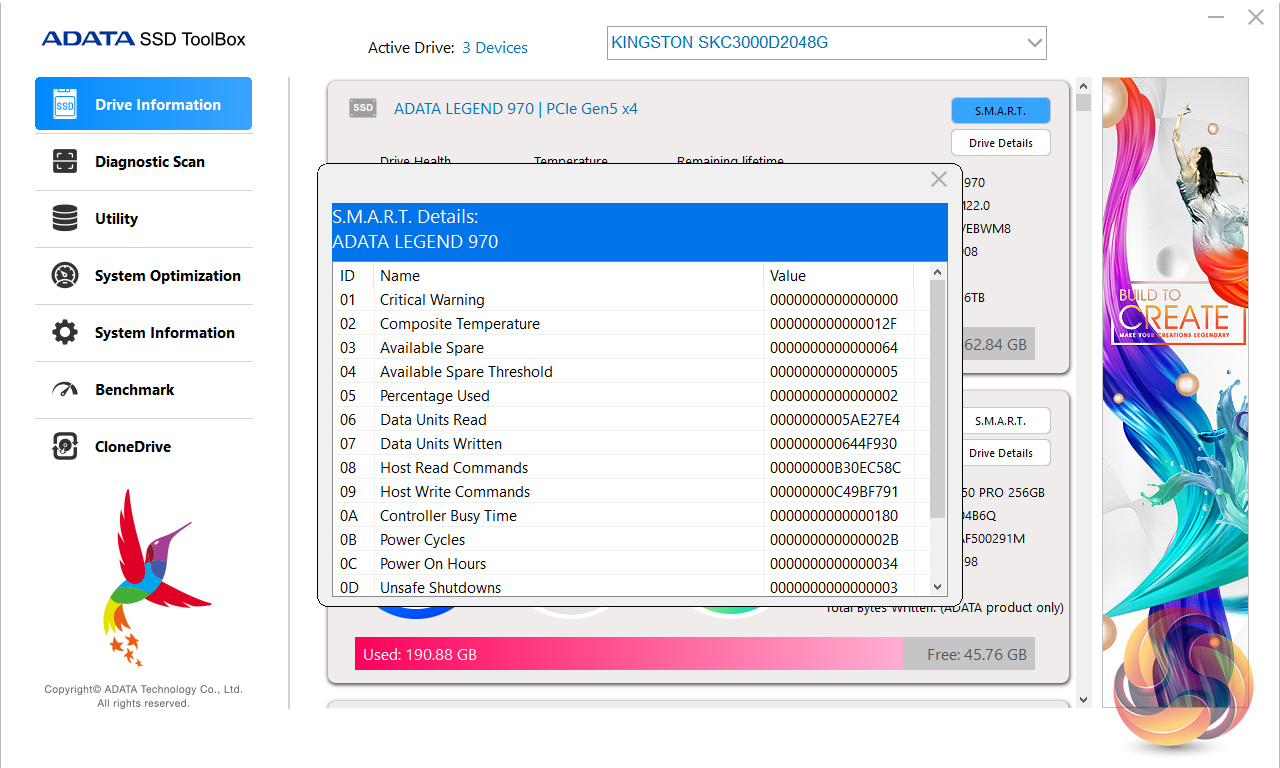The image size is (1280, 768).
Task: Click the Utility database icon
Action: (64, 218)
